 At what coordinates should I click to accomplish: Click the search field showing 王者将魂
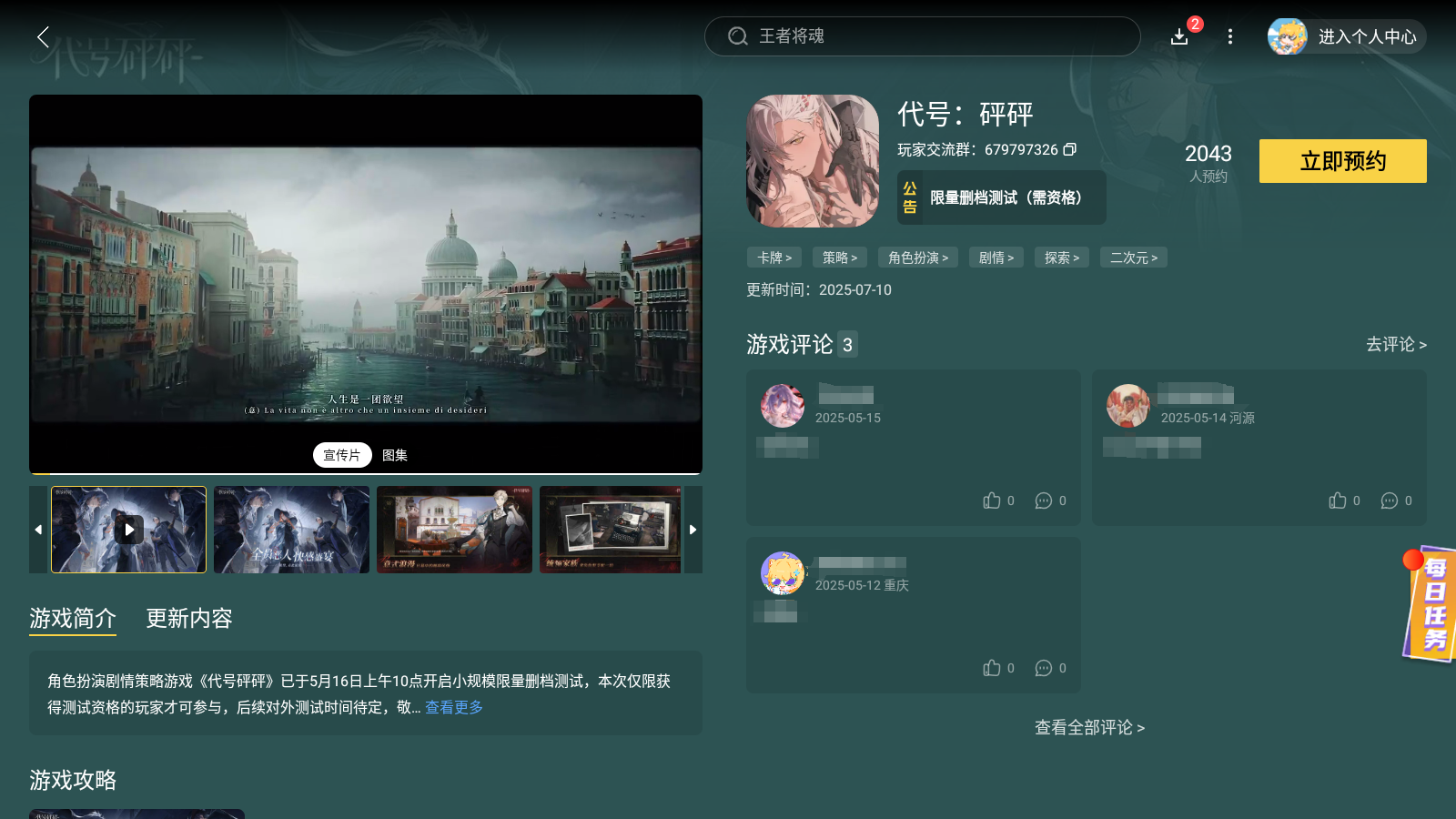[x=923, y=36]
